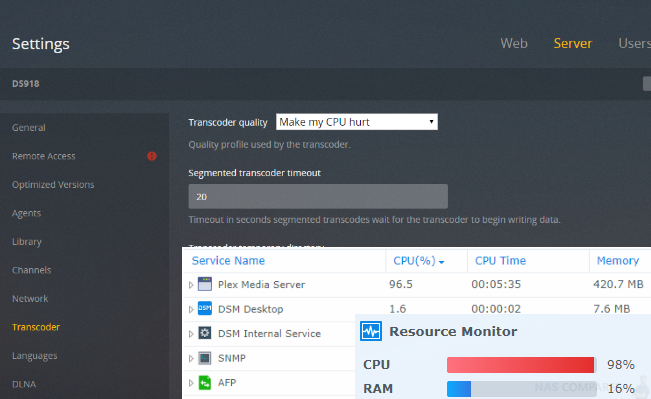Screen dimensions: 651x399
Task: Expand the SNMP service row
Action: click(191, 358)
